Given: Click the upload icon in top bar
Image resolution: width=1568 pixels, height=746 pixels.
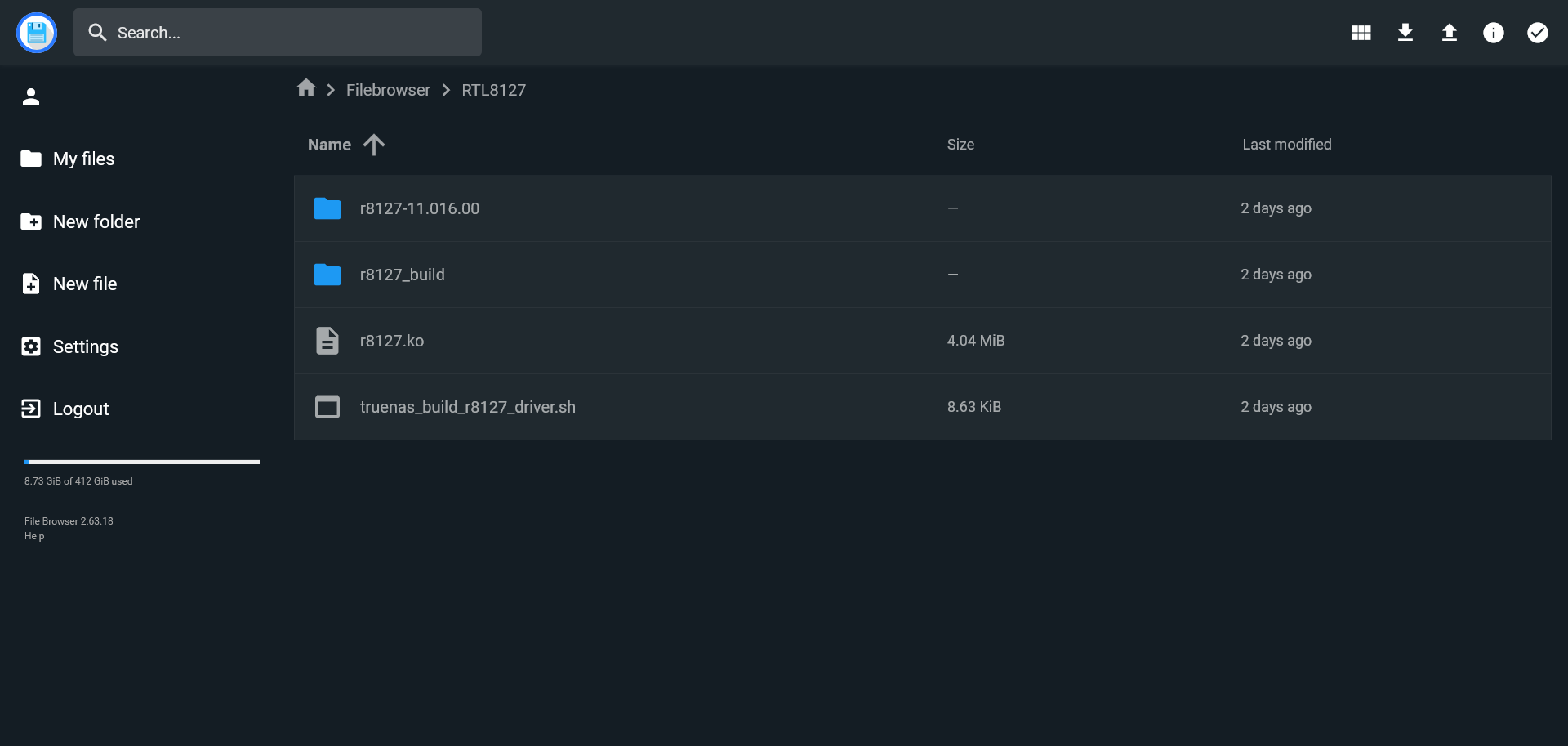Looking at the screenshot, I should [1450, 33].
